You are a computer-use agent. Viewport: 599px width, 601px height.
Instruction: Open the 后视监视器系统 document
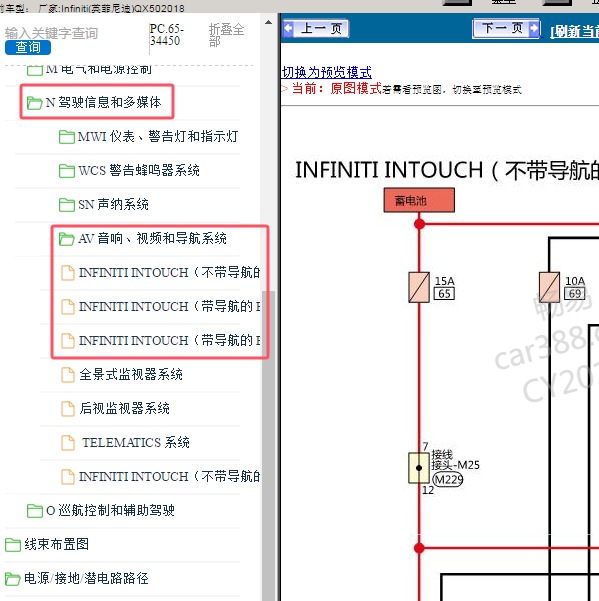(115, 408)
